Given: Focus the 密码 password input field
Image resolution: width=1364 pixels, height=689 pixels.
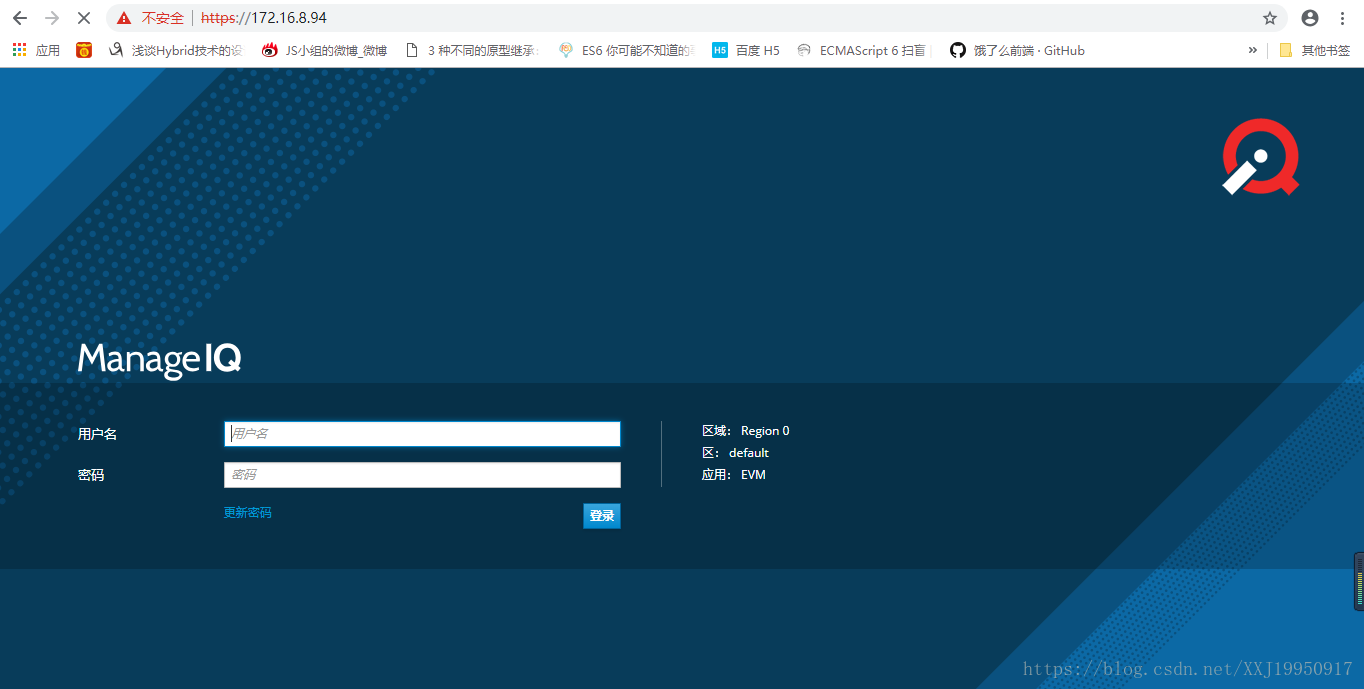Looking at the screenshot, I should 422,475.
